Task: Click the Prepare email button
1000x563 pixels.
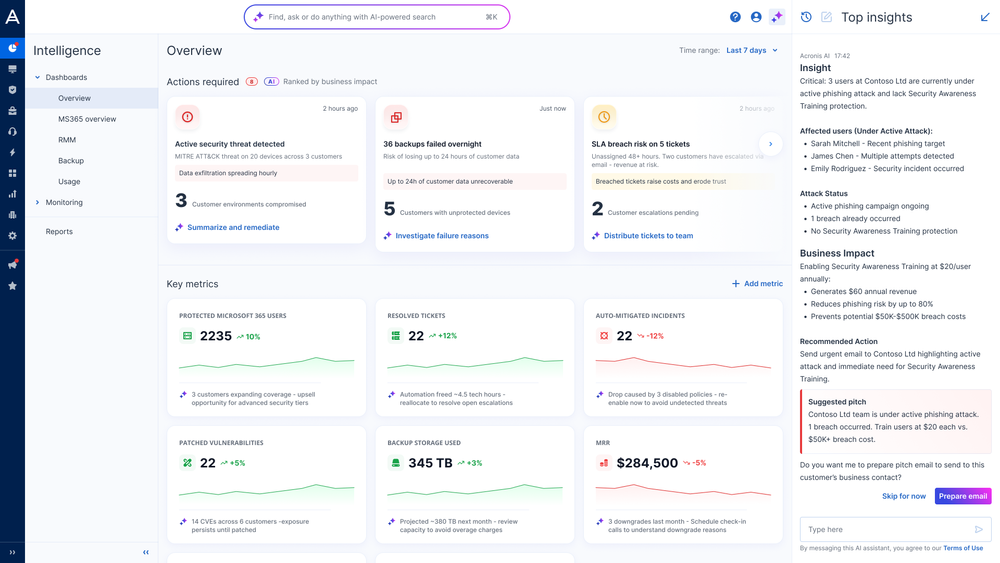Action: 963,496
